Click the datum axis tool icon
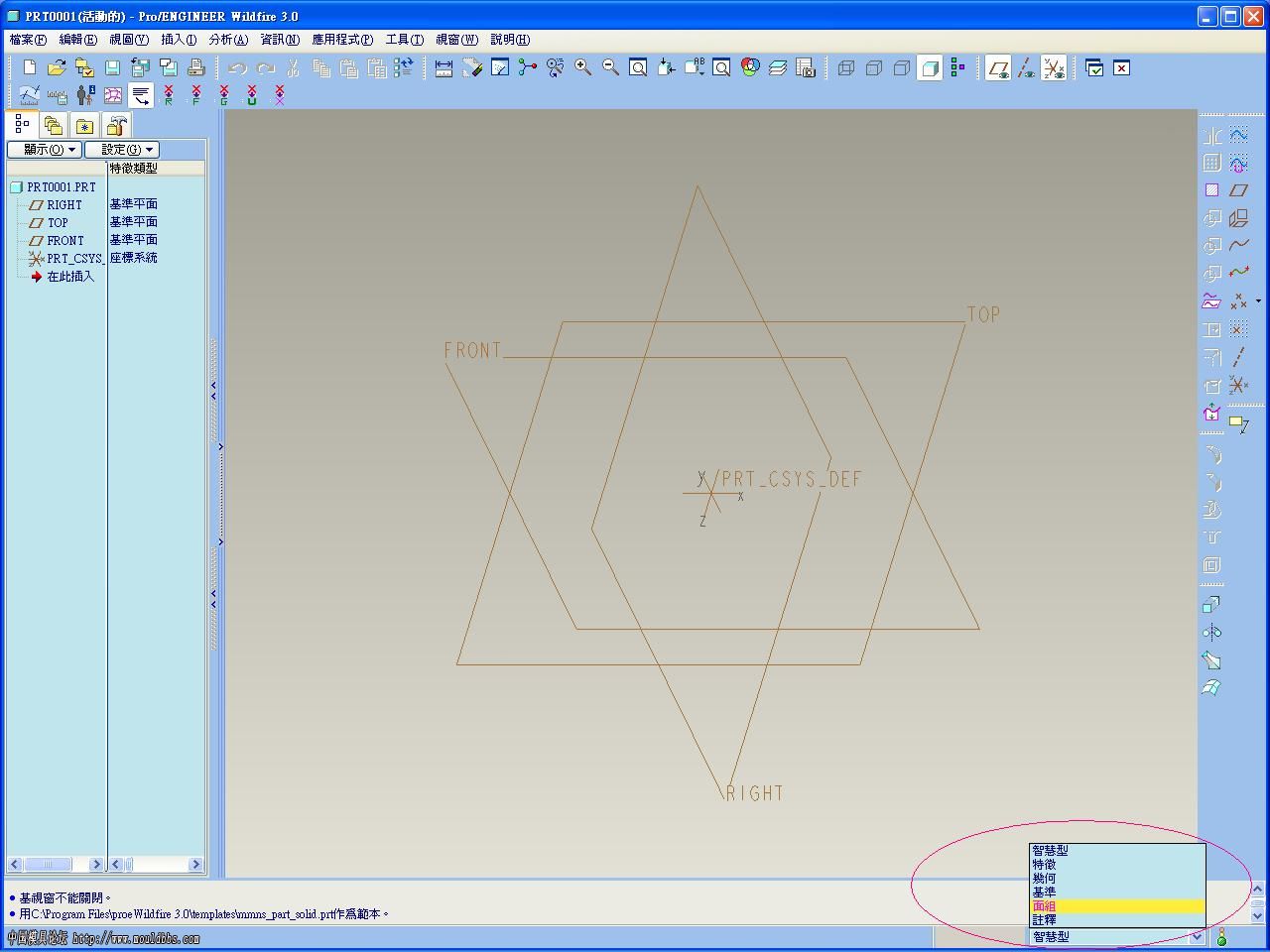This screenshot has height=952, width=1270. pos(1238,357)
